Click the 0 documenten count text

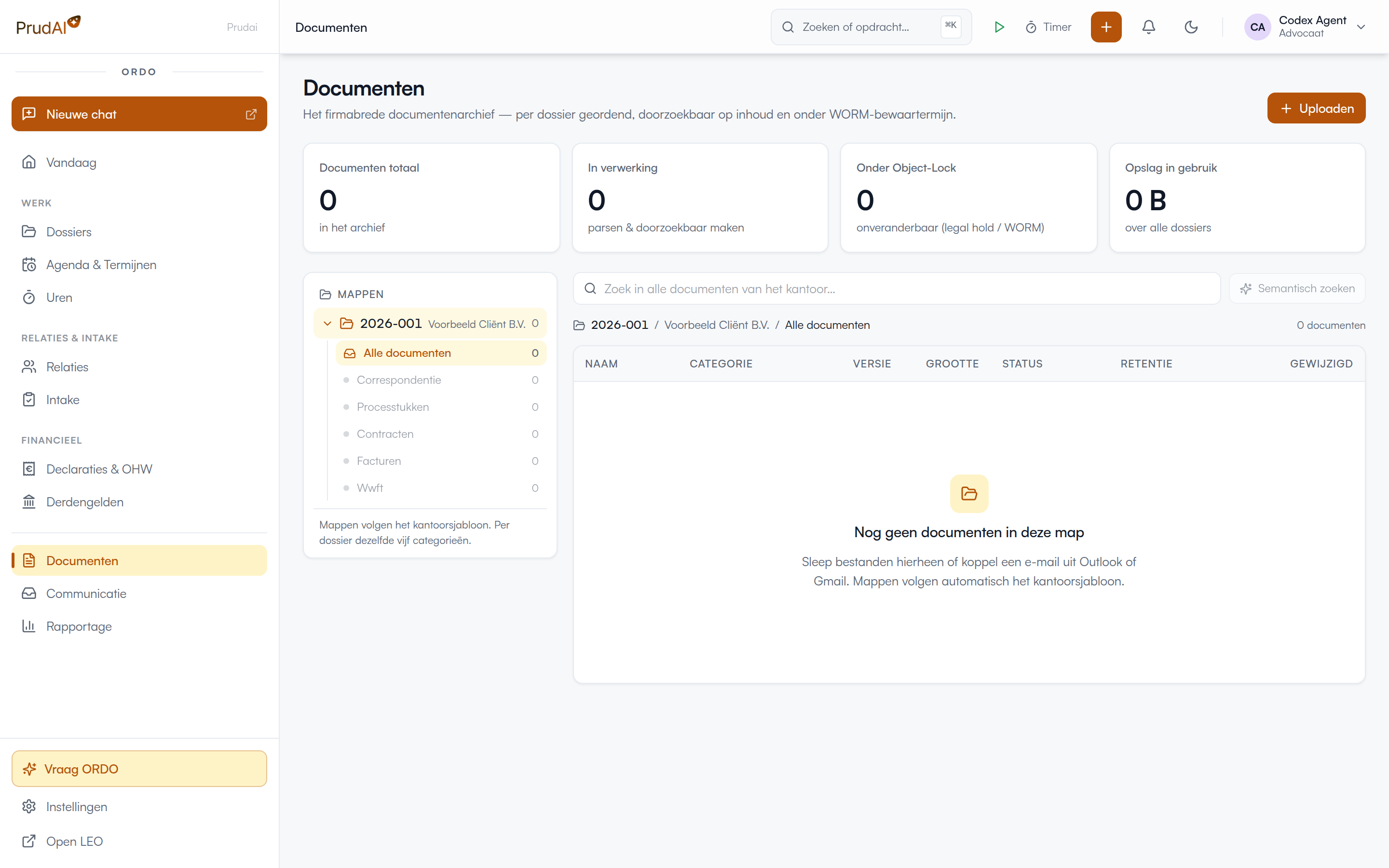pos(1331,325)
